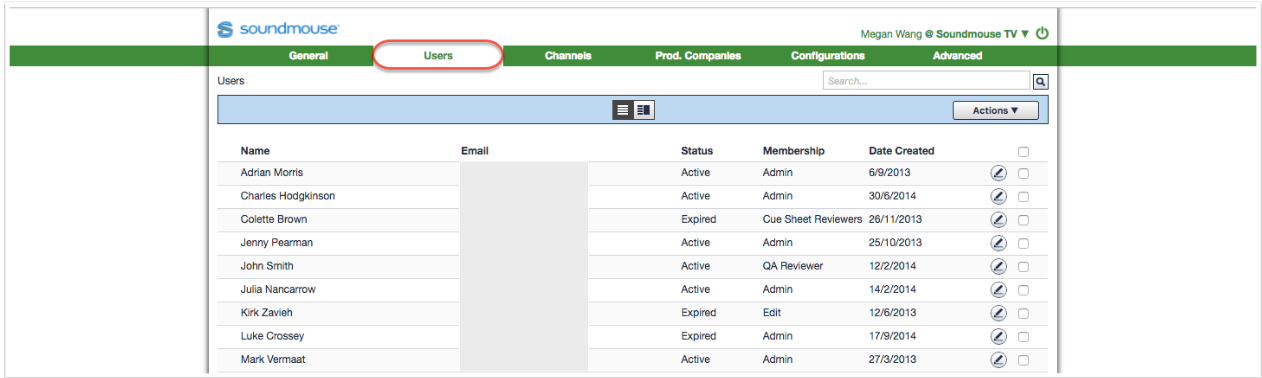Click the date 30/6/2014
Screen dimensions: 1262x378
click(x=892, y=196)
